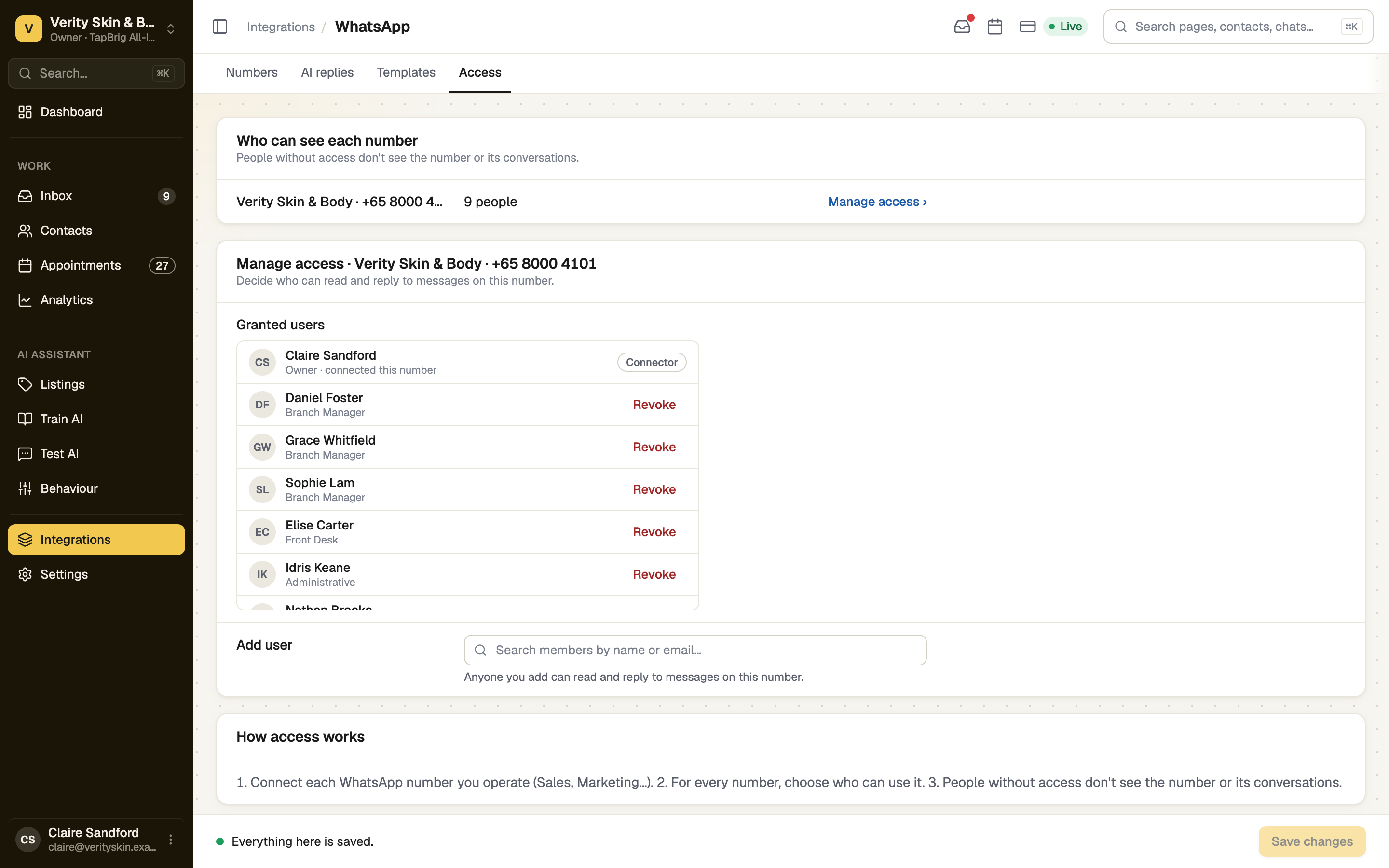Screen dimensions: 1389x868
Task: Revoke access for Idris Keane
Action: pyautogui.click(x=654, y=575)
